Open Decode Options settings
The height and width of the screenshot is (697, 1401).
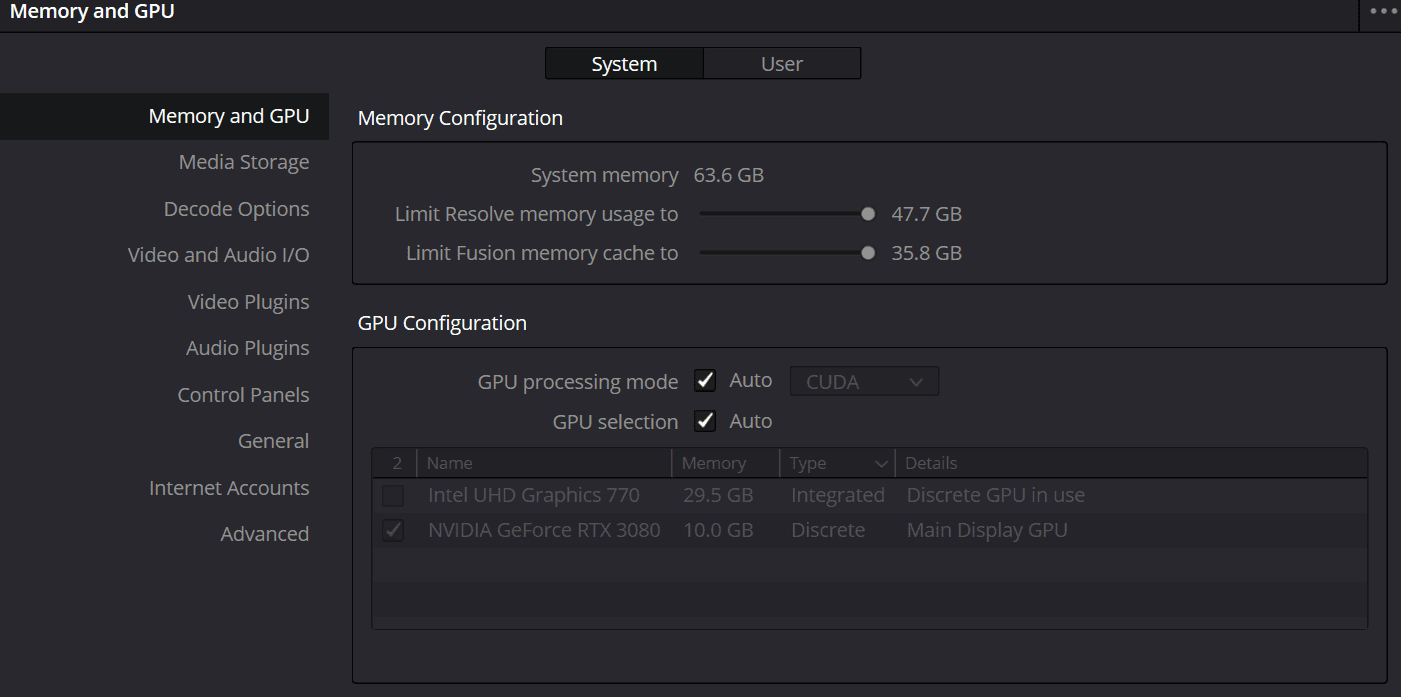pos(237,209)
